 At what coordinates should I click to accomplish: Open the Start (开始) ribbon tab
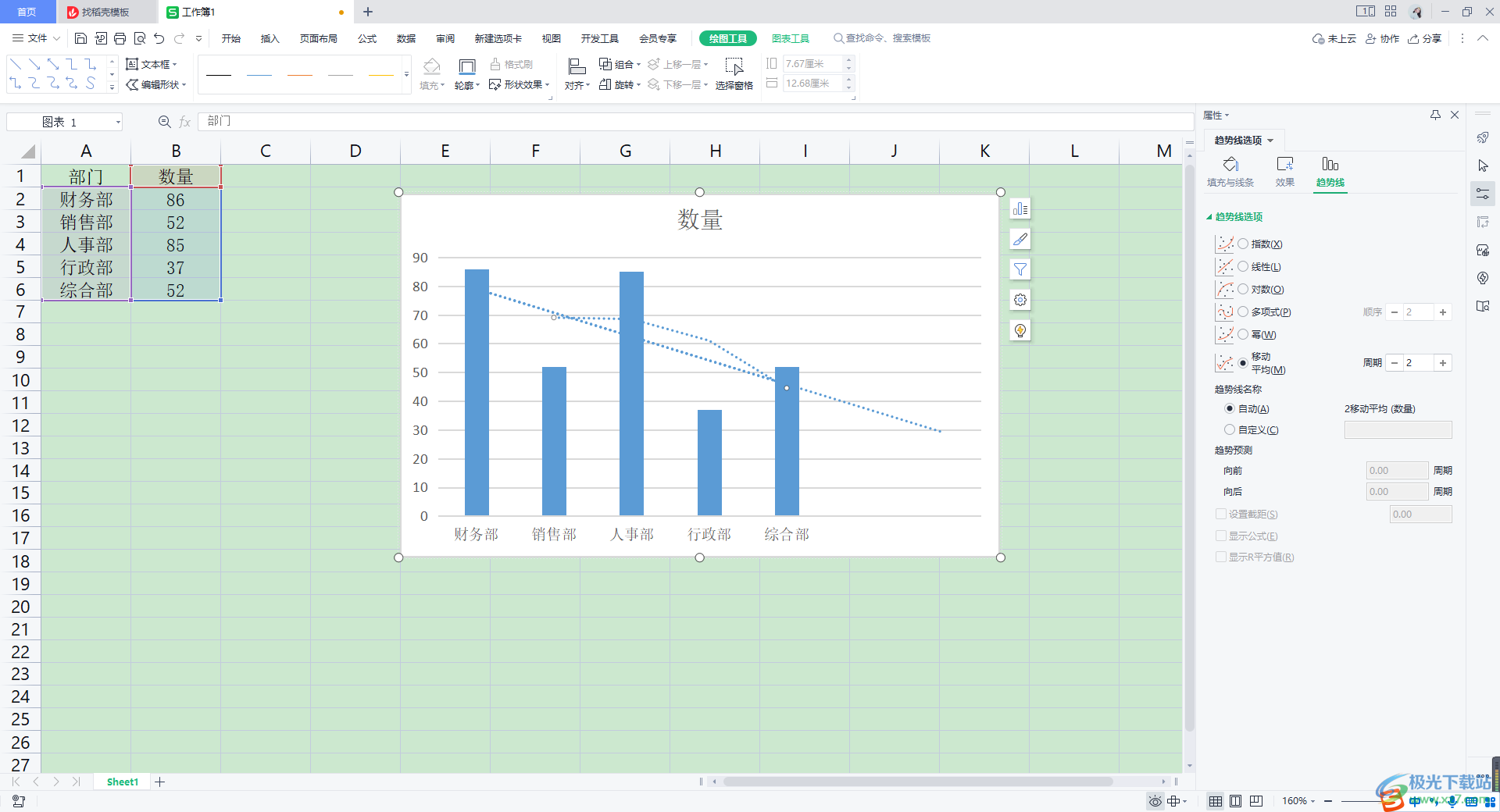(231, 38)
